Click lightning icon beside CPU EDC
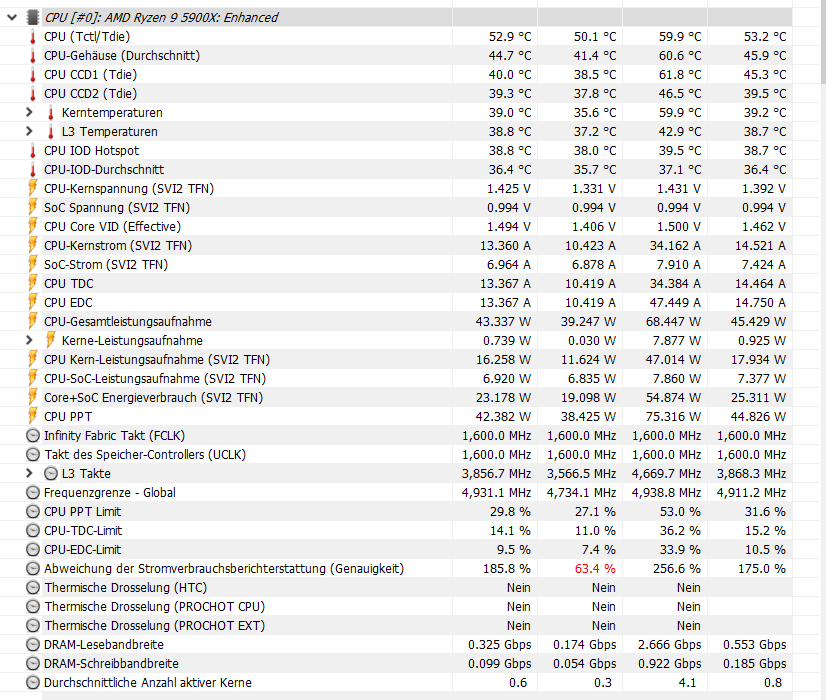This screenshot has height=700, width=826. (x=33, y=302)
